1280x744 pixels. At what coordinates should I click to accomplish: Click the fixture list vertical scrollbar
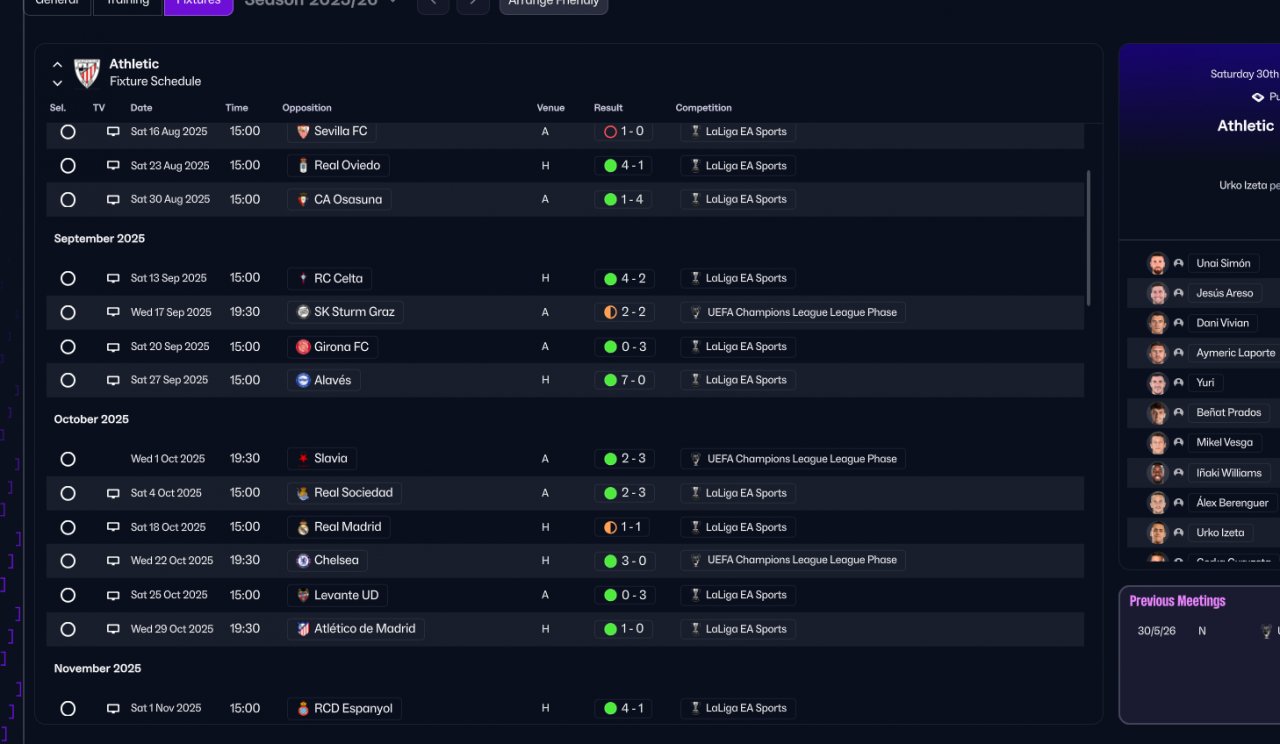1089,238
